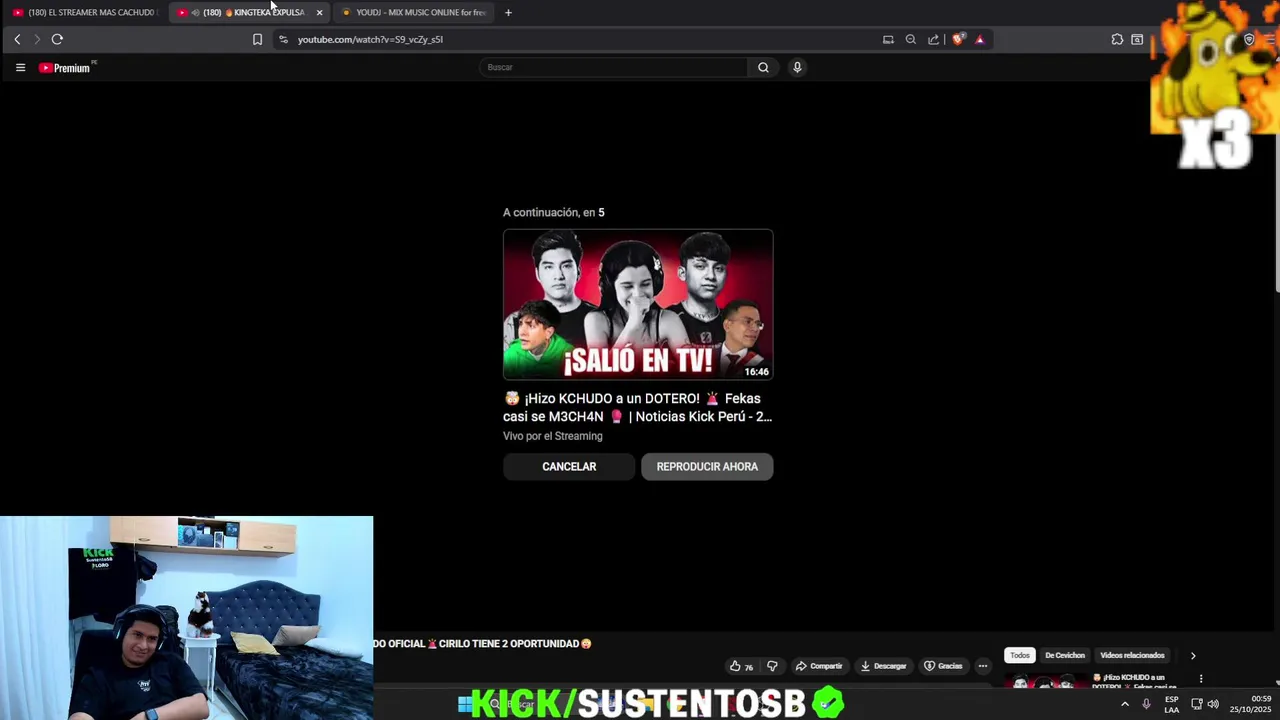The width and height of the screenshot is (1280, 720).
Task: Select the Videos relacionados filter chip
Action: 1132,655
